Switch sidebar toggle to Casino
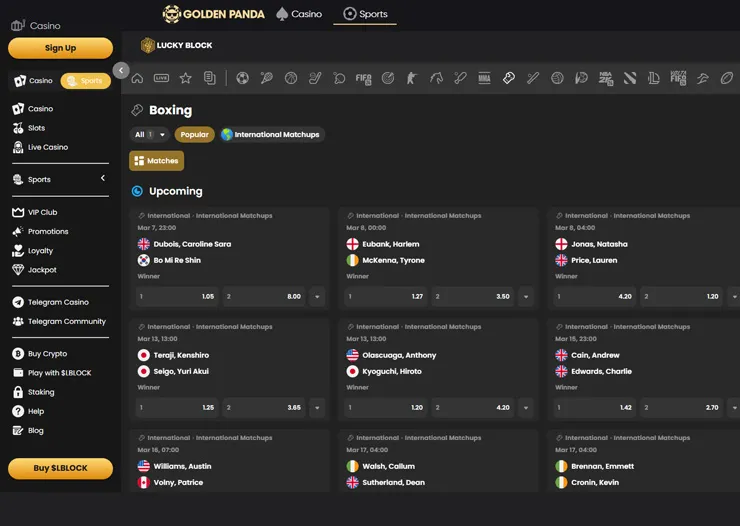Image resolution: width=740 pixels, height=526 pixels. click(33, 81)
